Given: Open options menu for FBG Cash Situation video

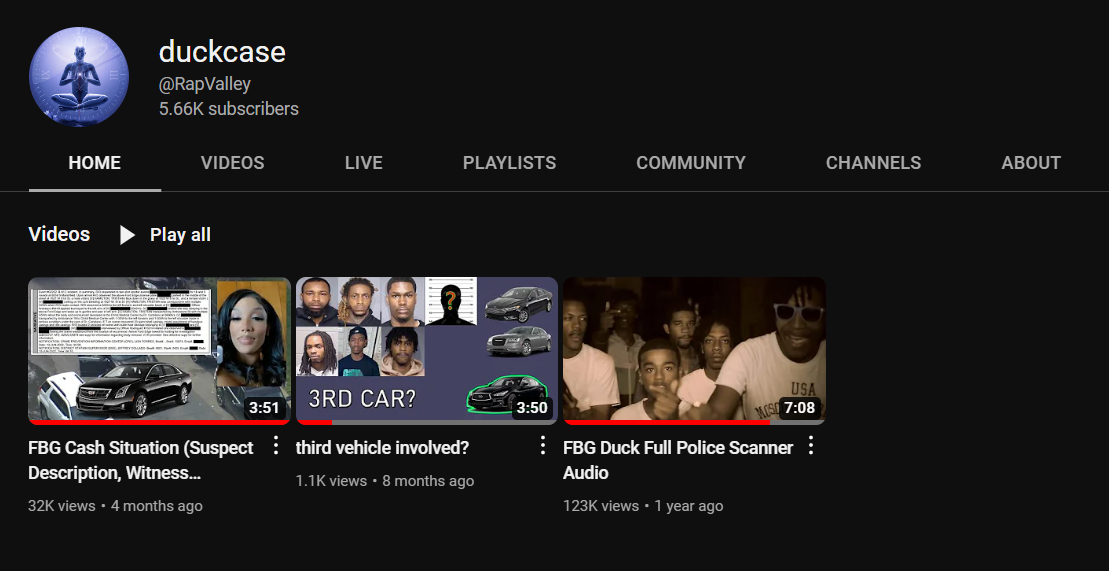Looking at the screenshot, I should click(276, 445).
